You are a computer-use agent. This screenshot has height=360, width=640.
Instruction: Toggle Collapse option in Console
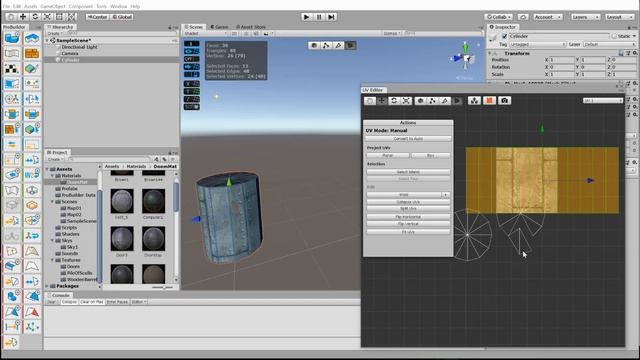click(69, 302)
